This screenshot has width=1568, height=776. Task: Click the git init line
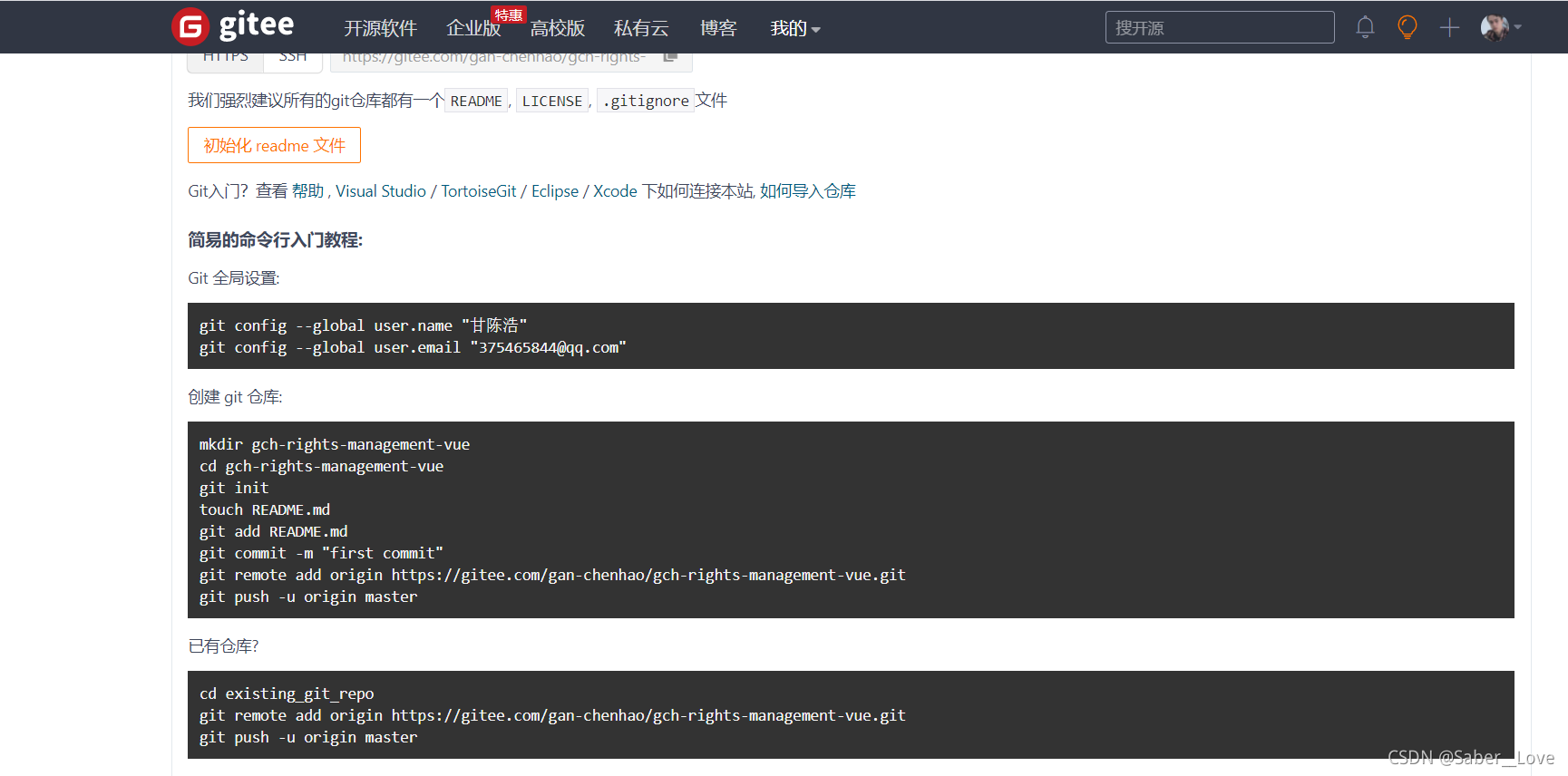234,488
